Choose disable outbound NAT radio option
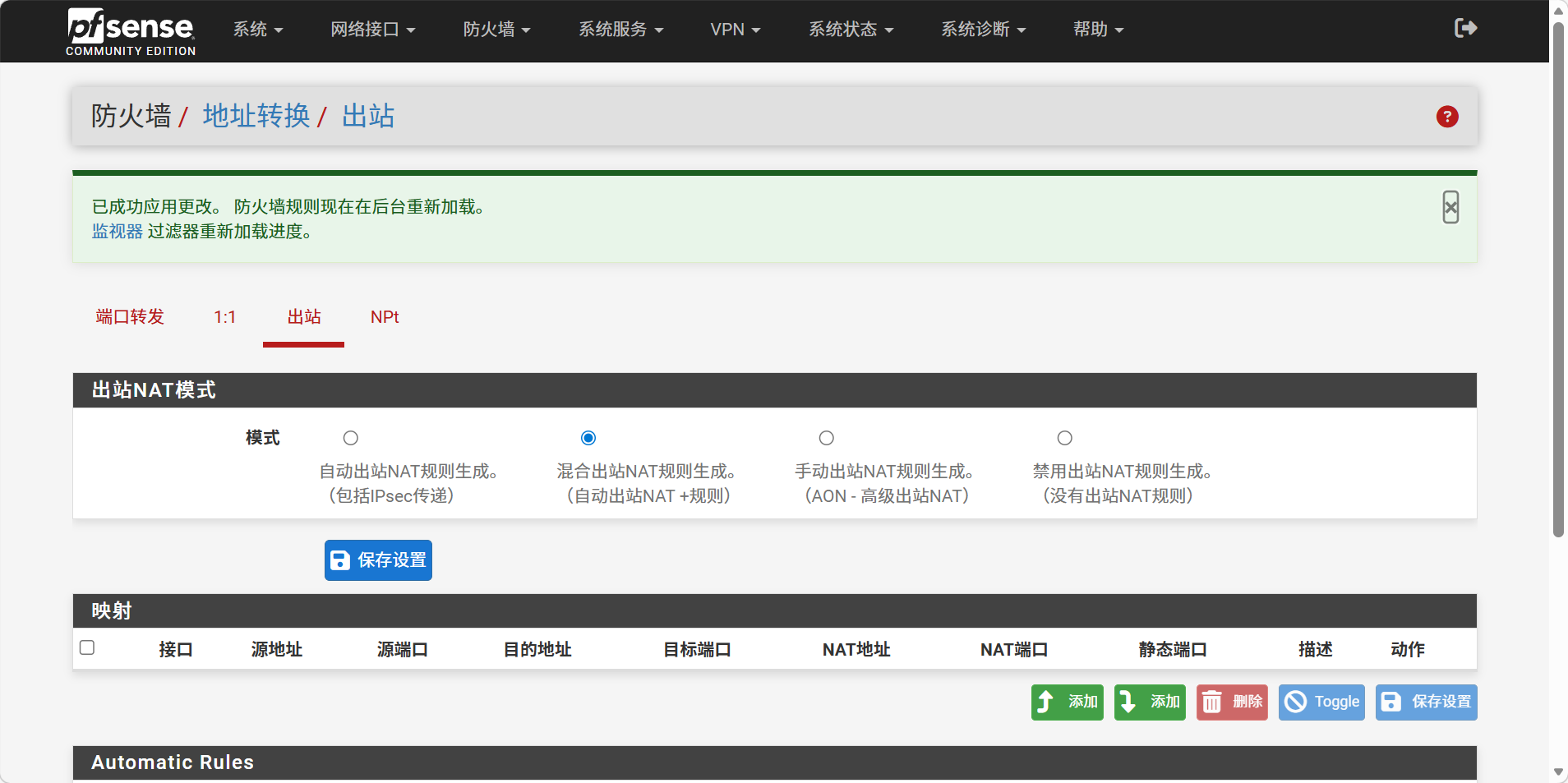1568x783 pixels. coord(1064,438)
